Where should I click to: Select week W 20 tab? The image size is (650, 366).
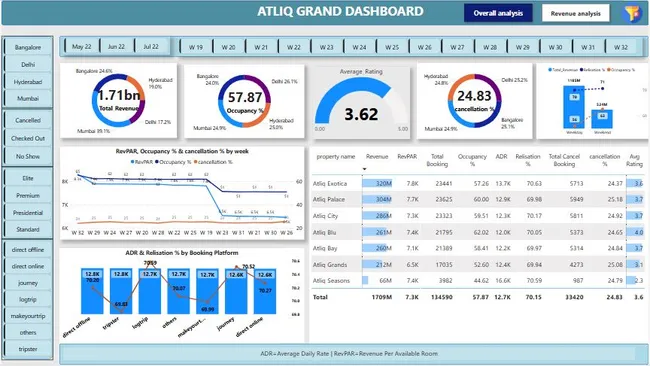coord(228,47)
